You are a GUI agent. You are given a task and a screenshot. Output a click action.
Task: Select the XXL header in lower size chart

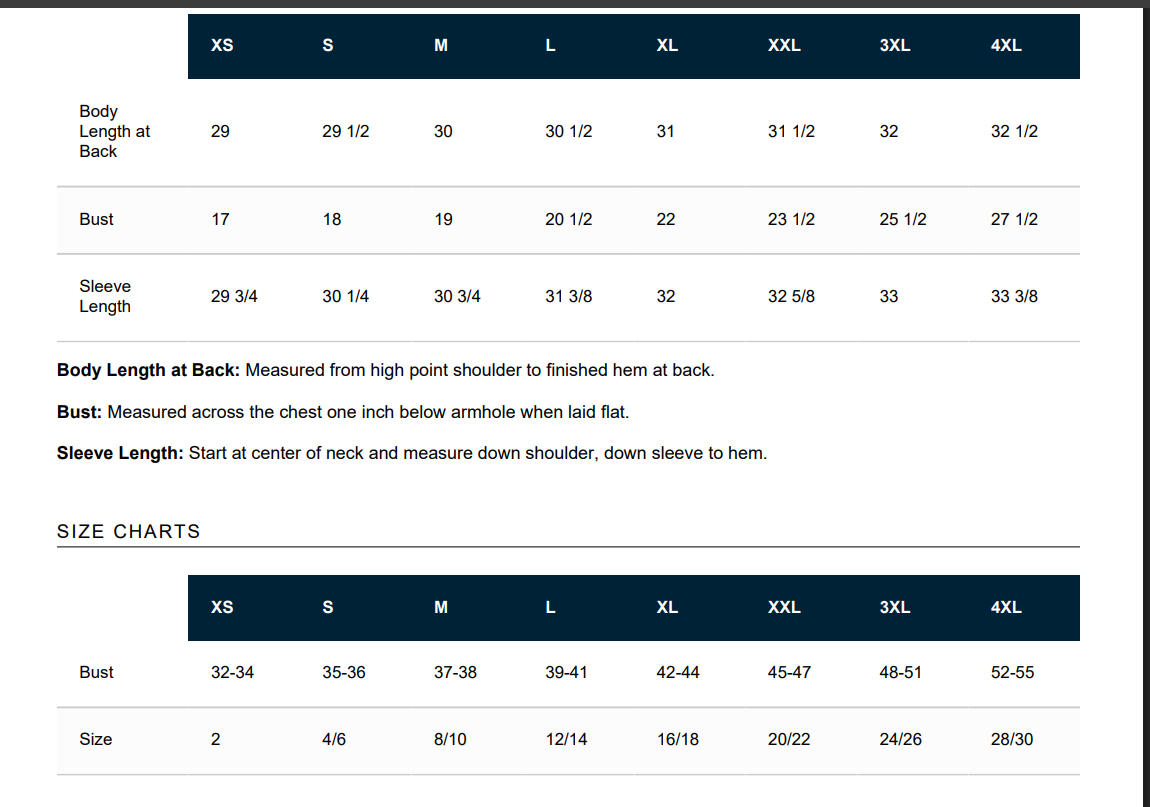[784, 607]
